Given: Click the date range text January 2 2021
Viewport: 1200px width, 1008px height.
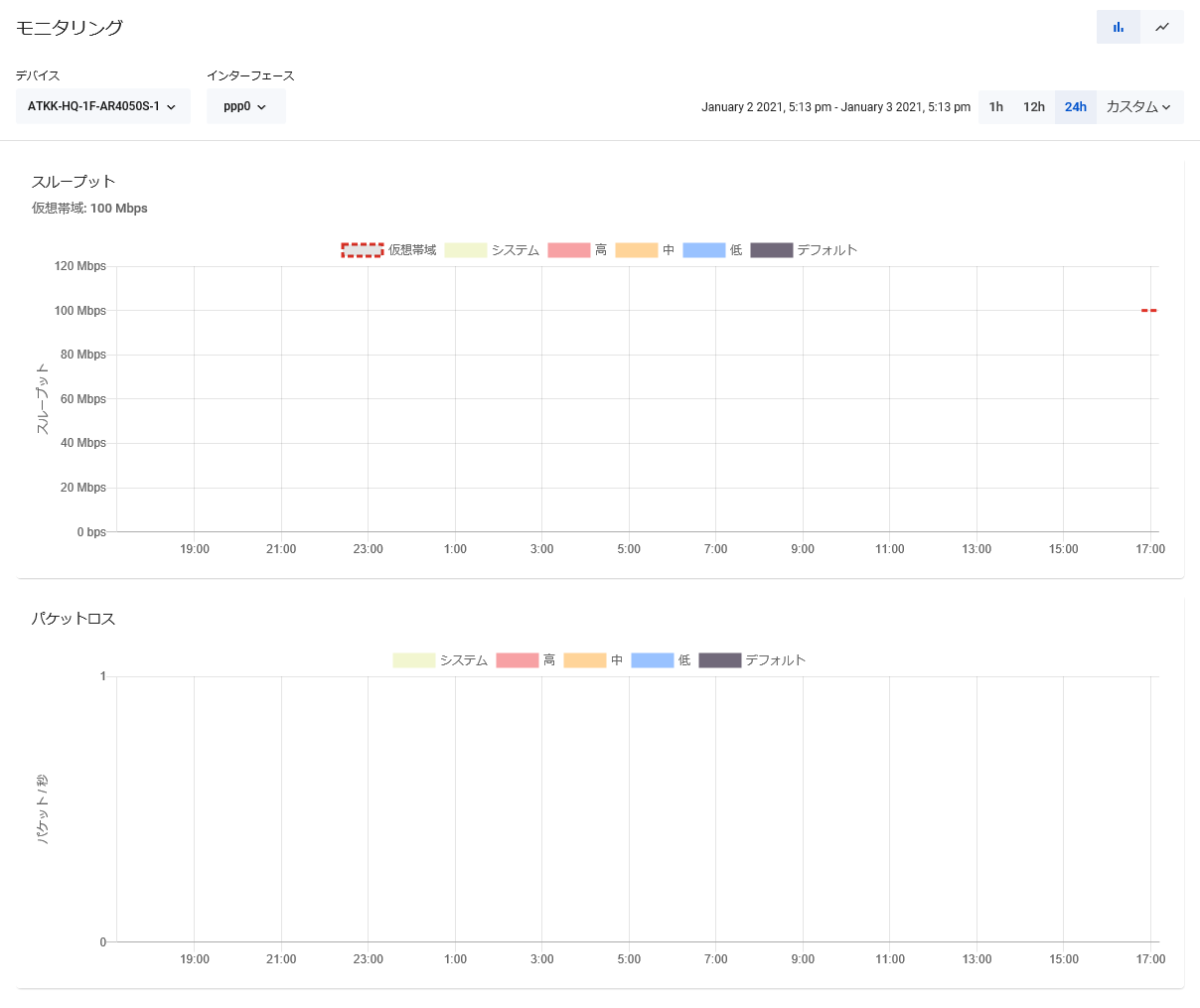Looking at the screenshot, I should [x=836, y=107].
